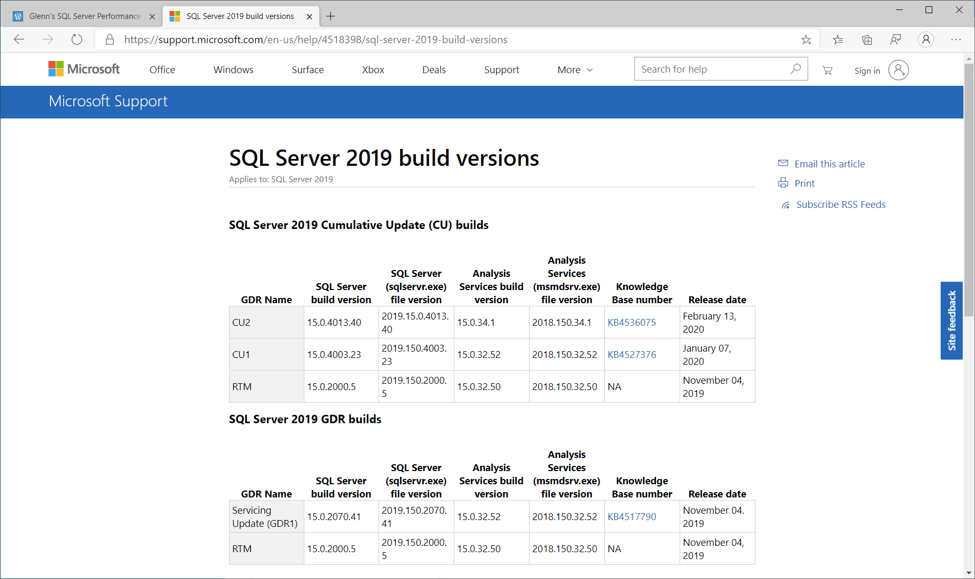Viewport: 975px width, 579px height.
Task: Open the Favorites list icon
Action: click(x=838, y=40)
